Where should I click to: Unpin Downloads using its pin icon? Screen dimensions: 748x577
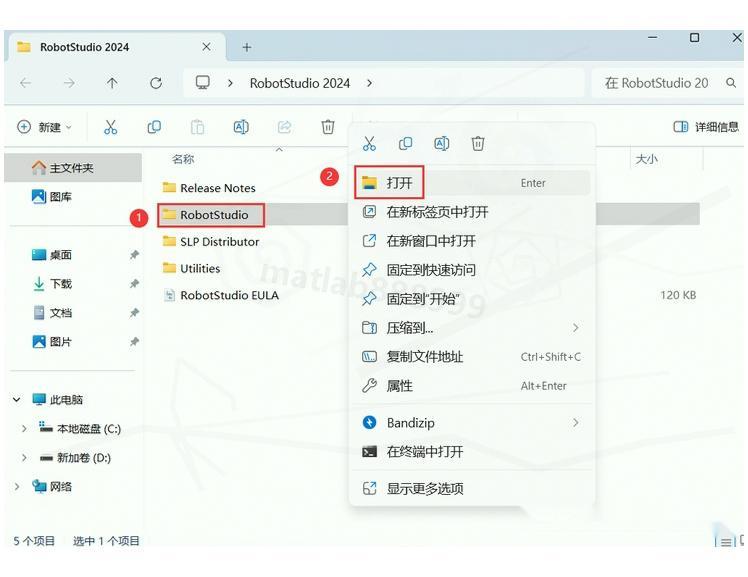(x=135, y=284)
